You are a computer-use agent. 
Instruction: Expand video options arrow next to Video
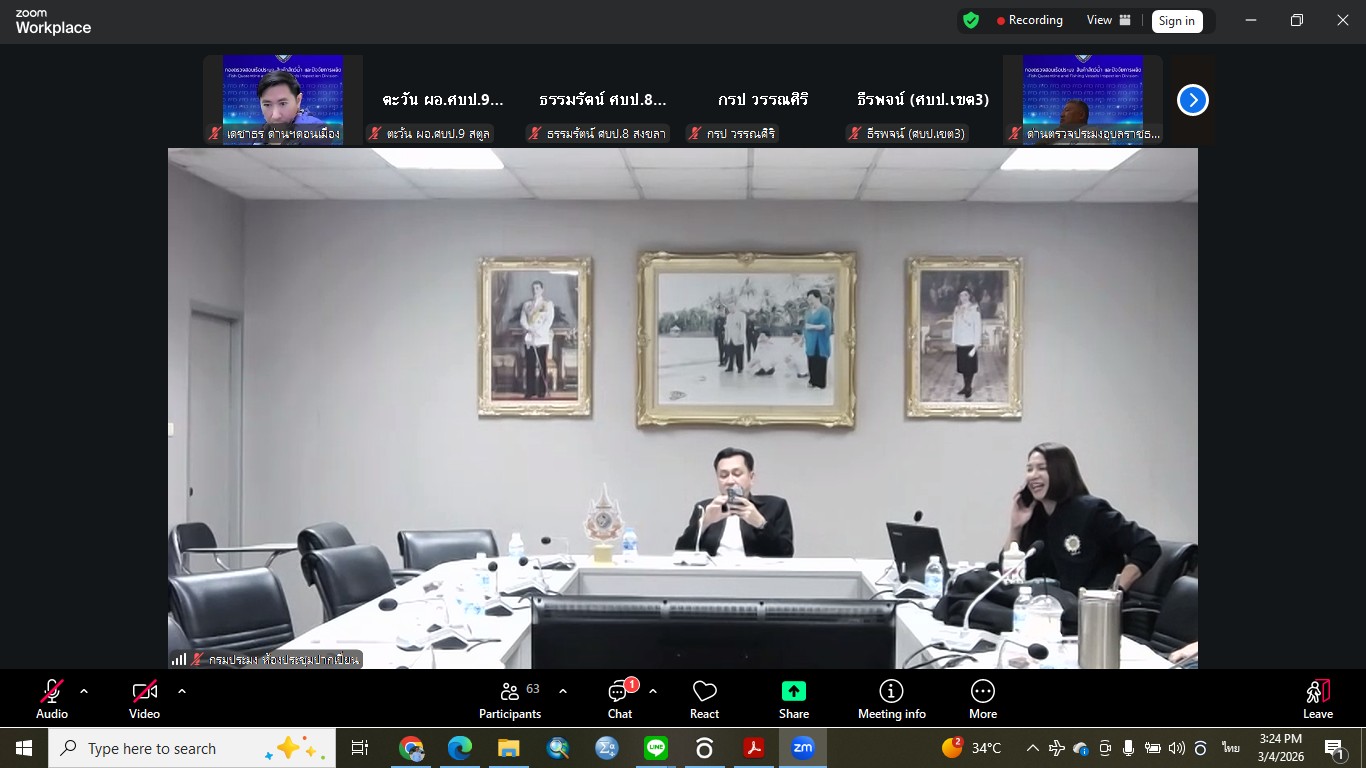[181, 691]
